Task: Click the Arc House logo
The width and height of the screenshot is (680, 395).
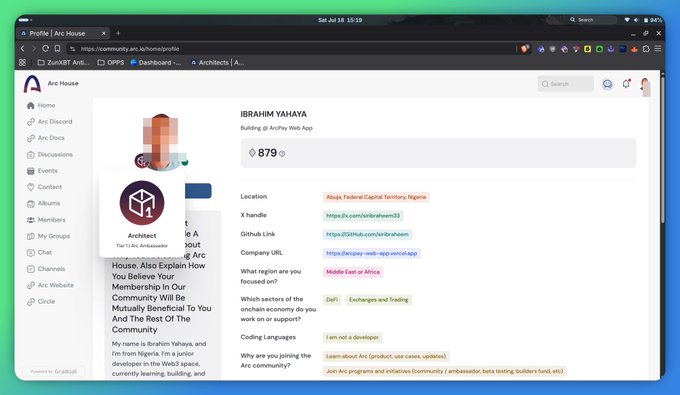Action: point(33,84)
